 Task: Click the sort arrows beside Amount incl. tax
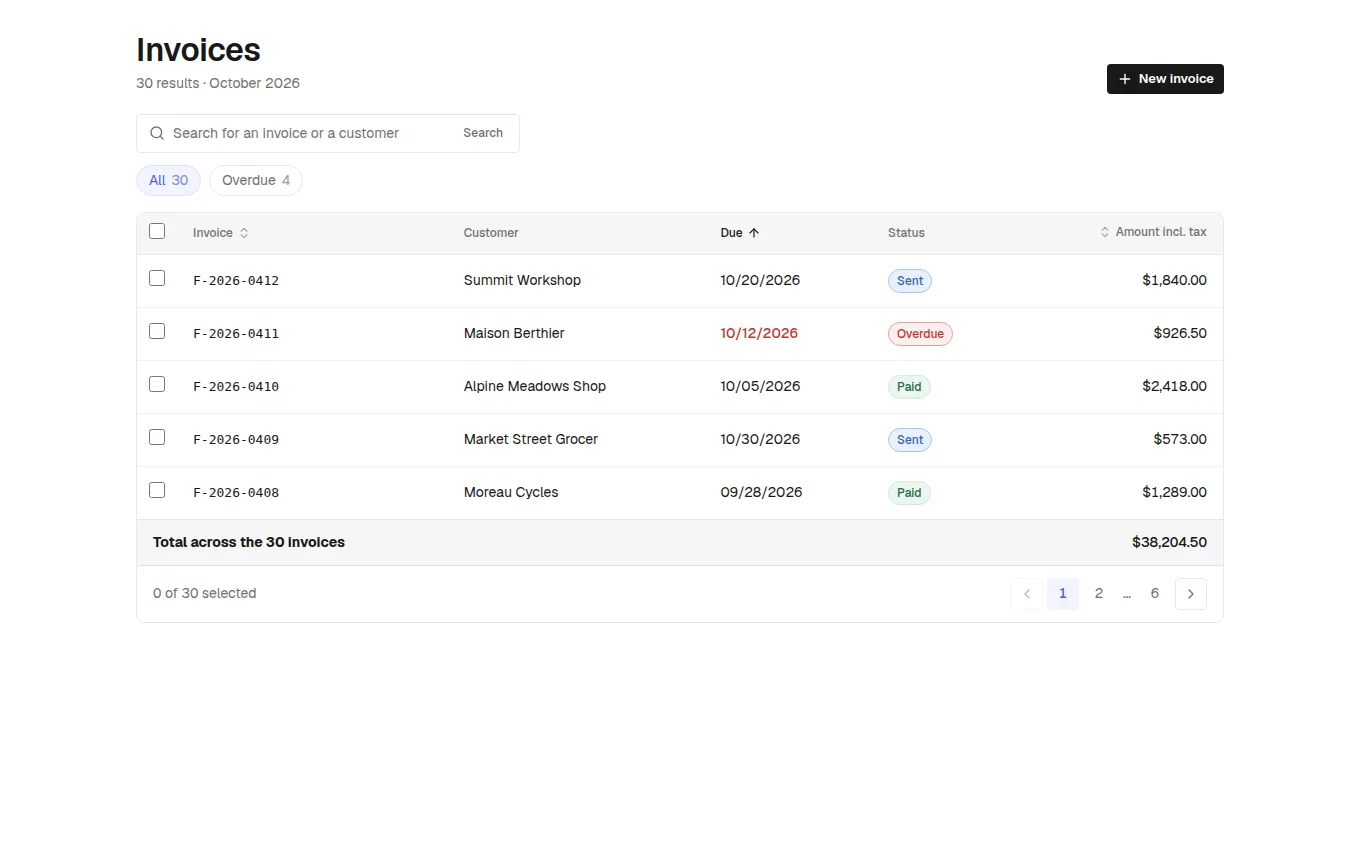pos(1105,232)
